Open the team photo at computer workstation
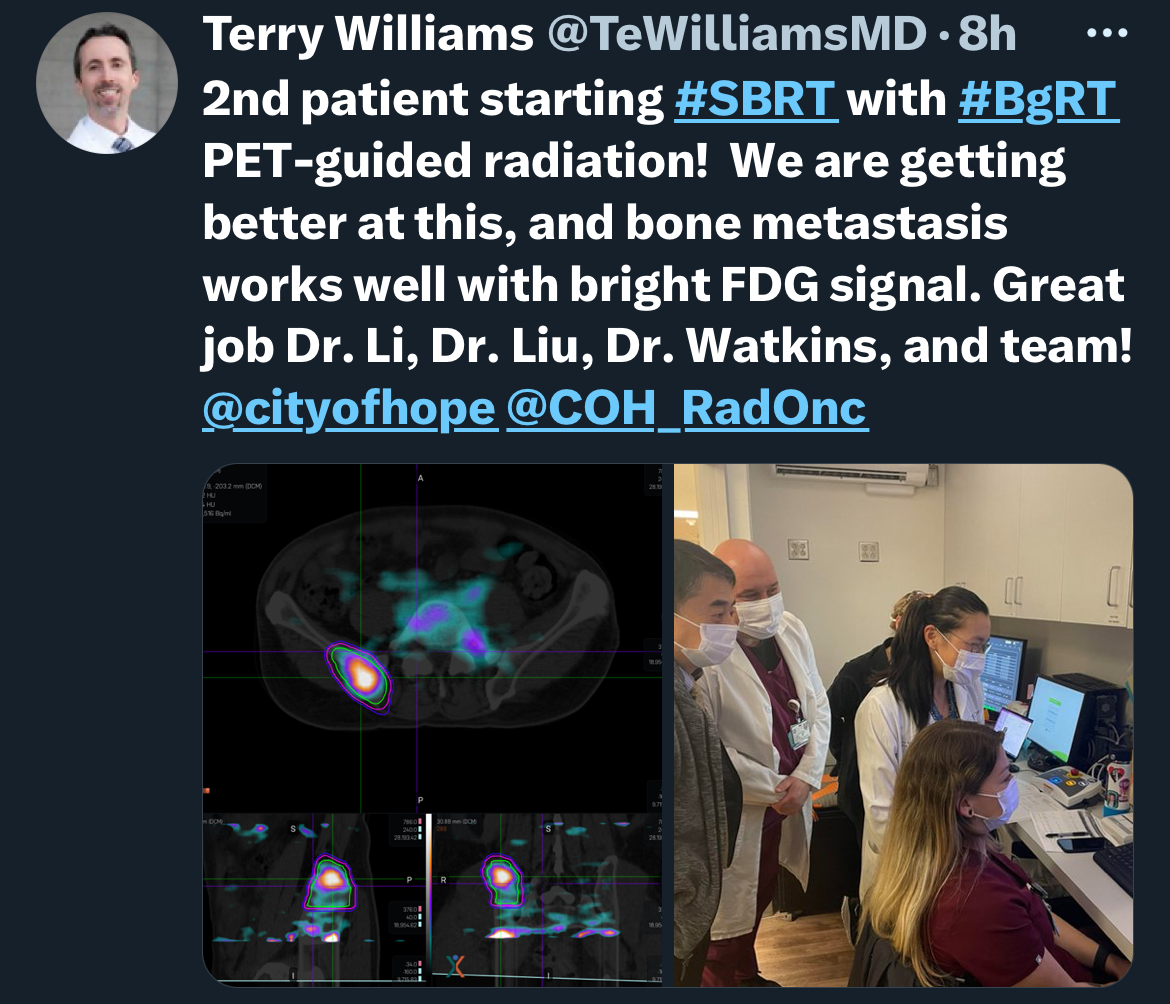Viewport: 1170px width, 1004px height. coord(904,725)
